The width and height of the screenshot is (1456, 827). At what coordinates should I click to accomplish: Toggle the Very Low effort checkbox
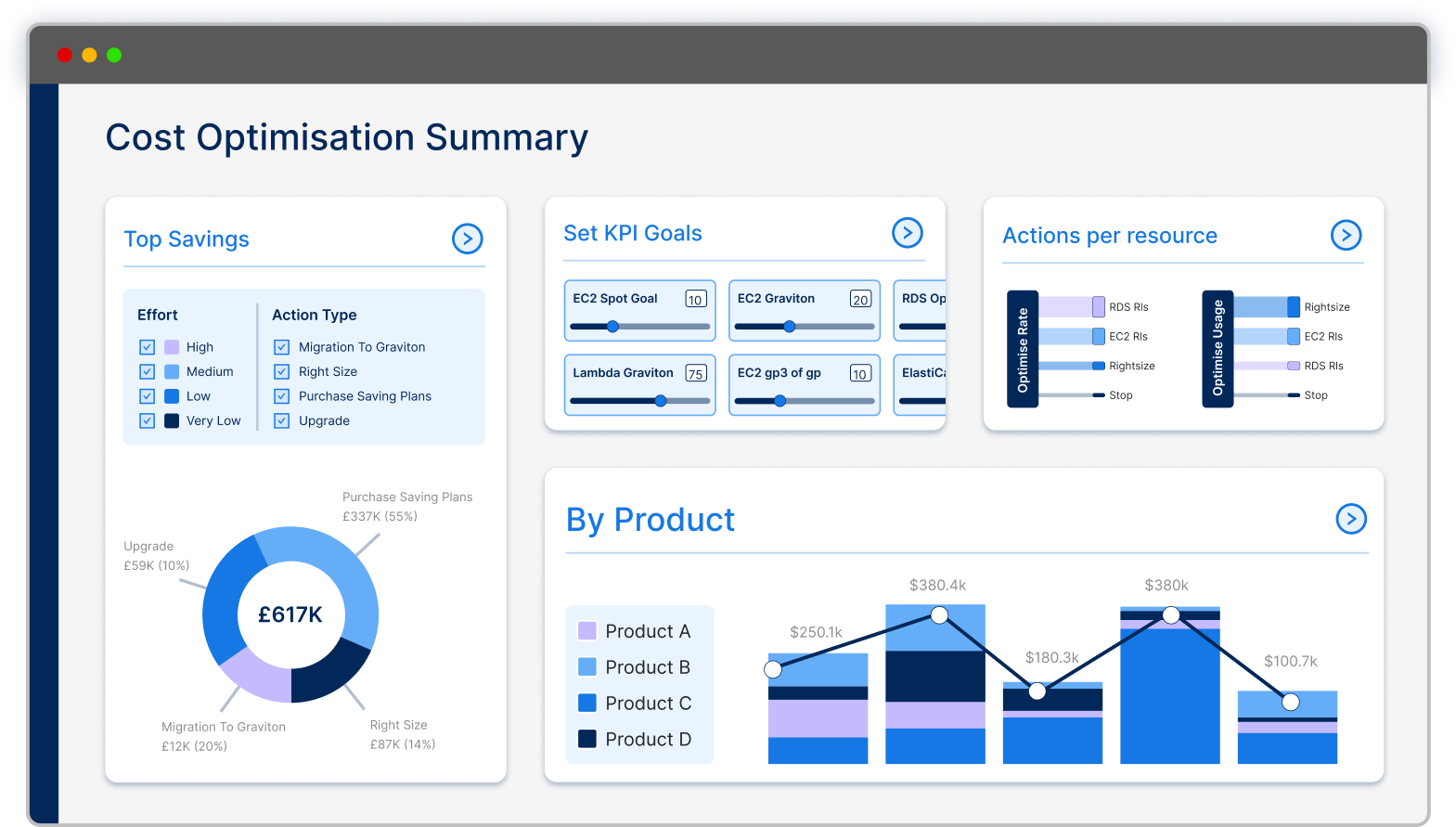(147, 420)
